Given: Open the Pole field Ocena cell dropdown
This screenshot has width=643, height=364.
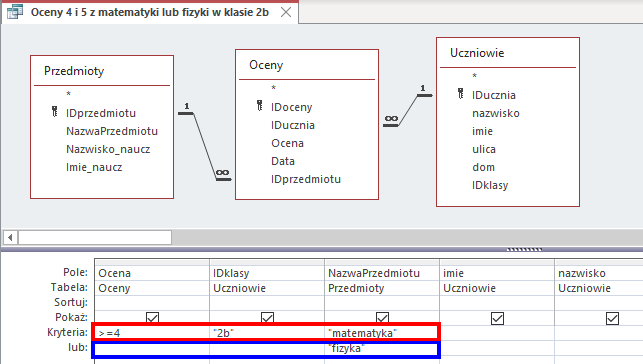Looking at the screenshot, I should [152, 273].
